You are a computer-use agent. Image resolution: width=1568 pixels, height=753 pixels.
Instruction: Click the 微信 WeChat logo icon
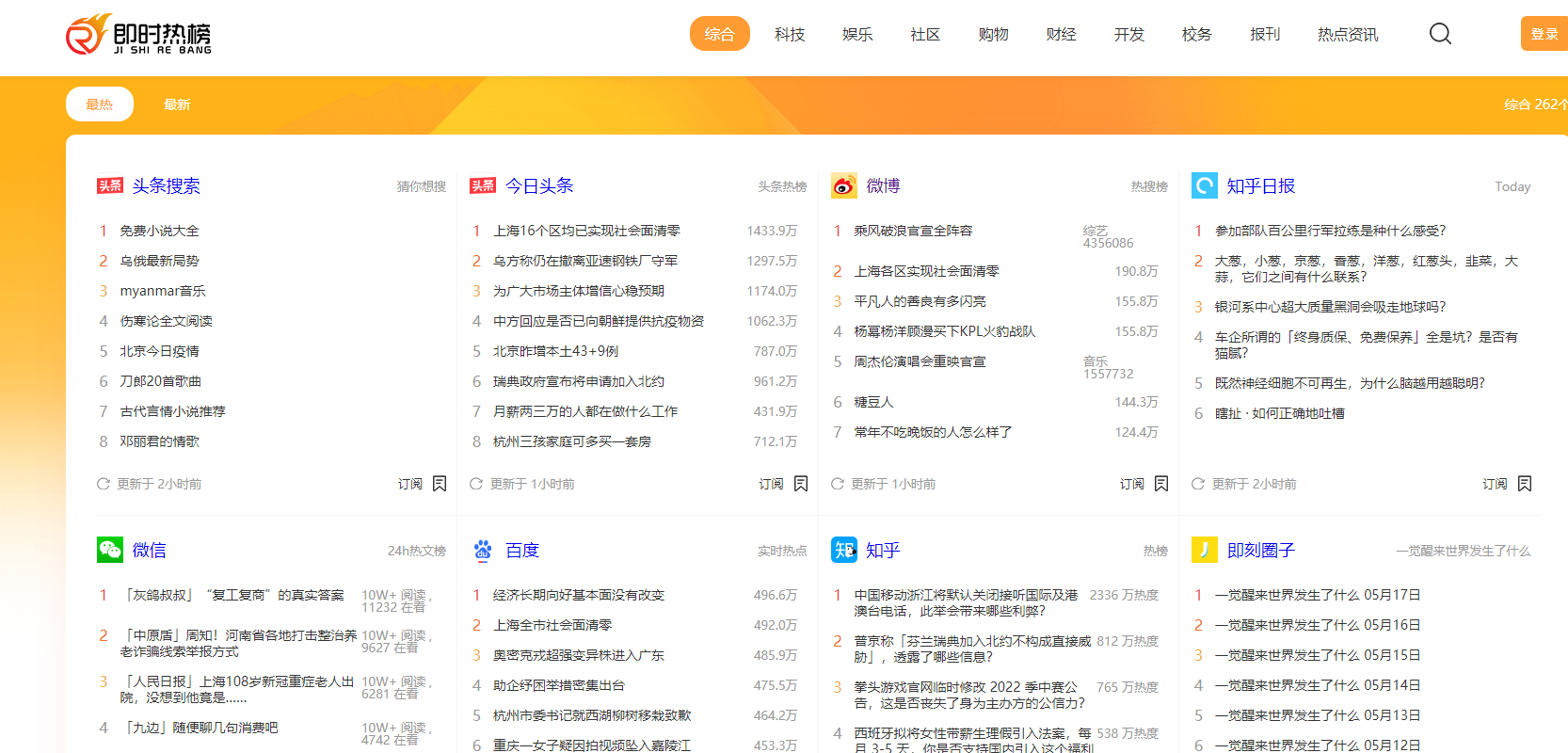(110, 550)
